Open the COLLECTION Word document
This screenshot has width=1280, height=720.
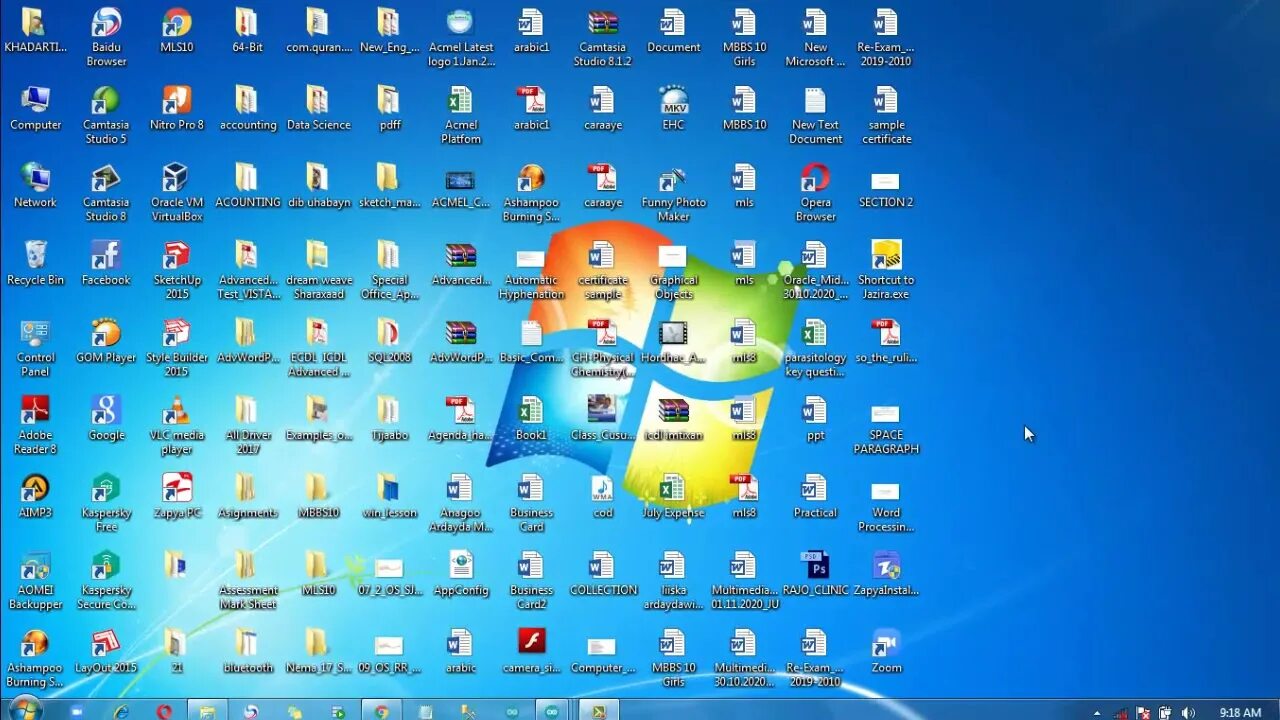602,573
